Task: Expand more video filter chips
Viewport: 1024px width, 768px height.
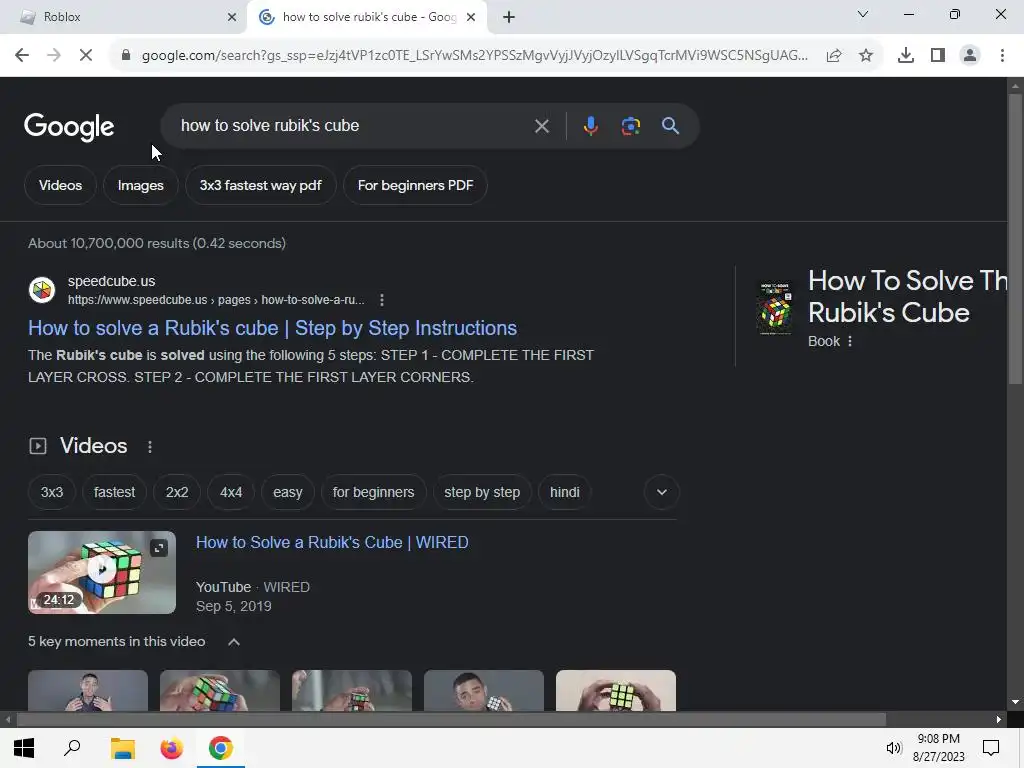Action: (662, 492)
